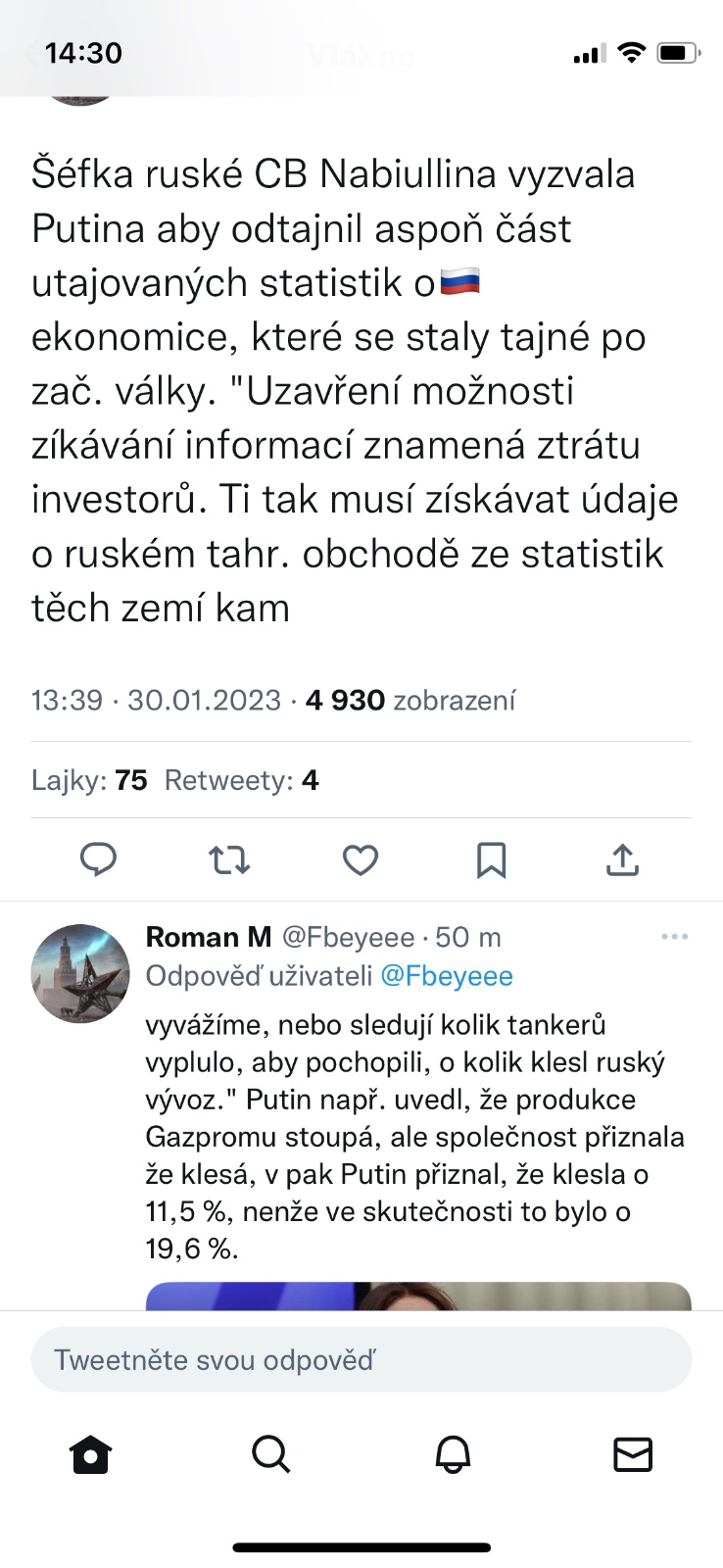Viewport: 723px width, 1568px height.
Task: Tap the status bar clock 14:30
Action: pos(83,53)
